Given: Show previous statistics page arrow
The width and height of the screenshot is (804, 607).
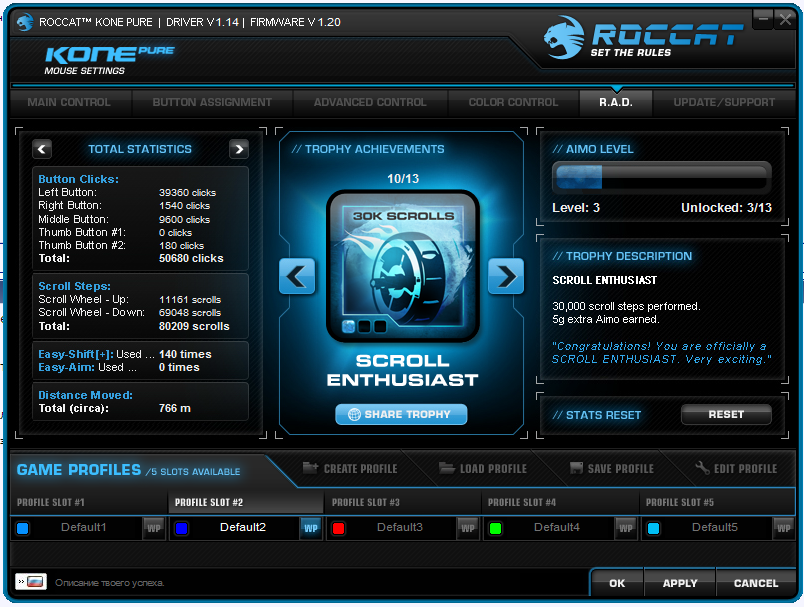Looking at the screenshot, I should pyautogui.click(x=42, y=149).
